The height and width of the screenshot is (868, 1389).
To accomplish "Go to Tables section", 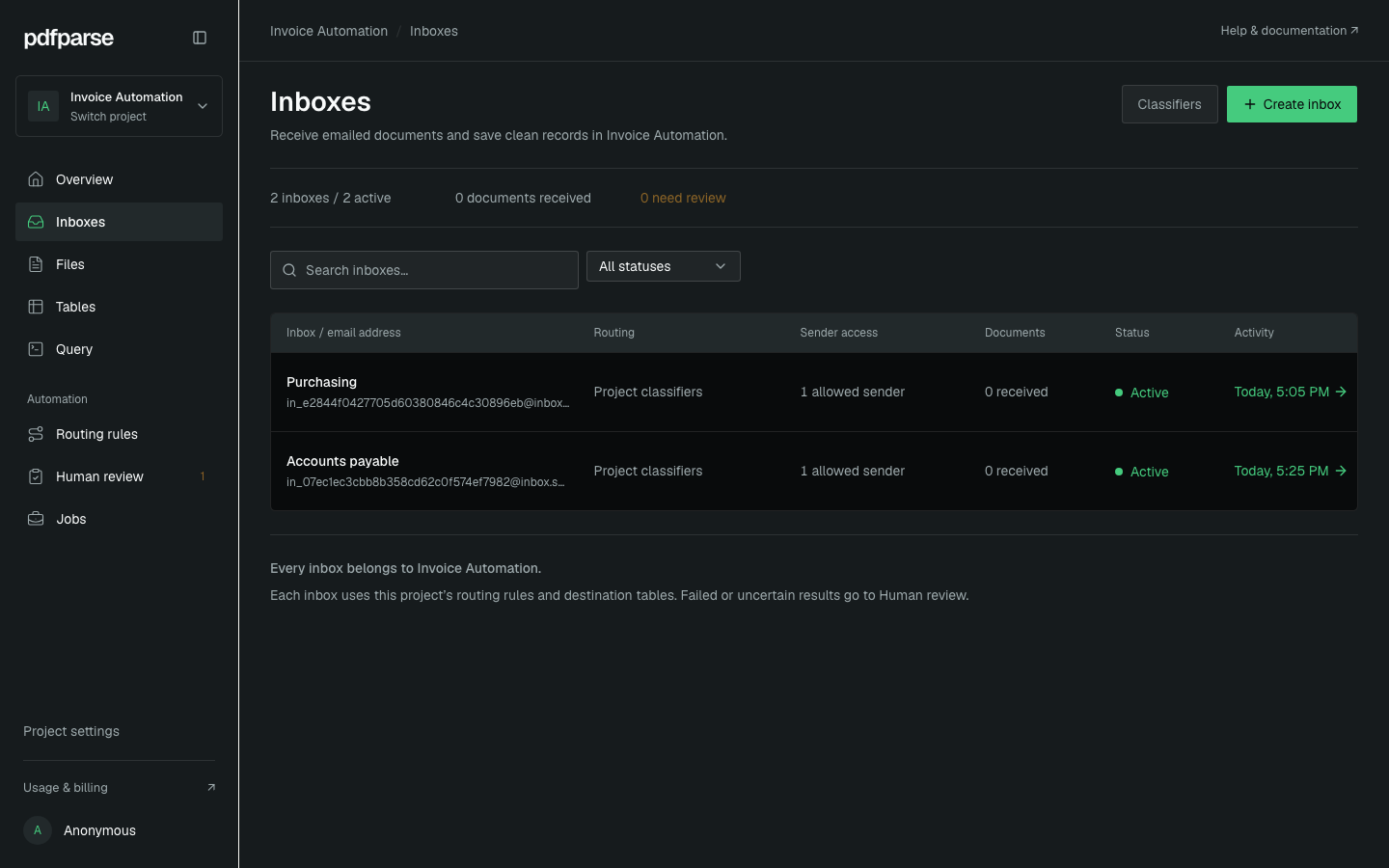I will (x=119, y=307).
